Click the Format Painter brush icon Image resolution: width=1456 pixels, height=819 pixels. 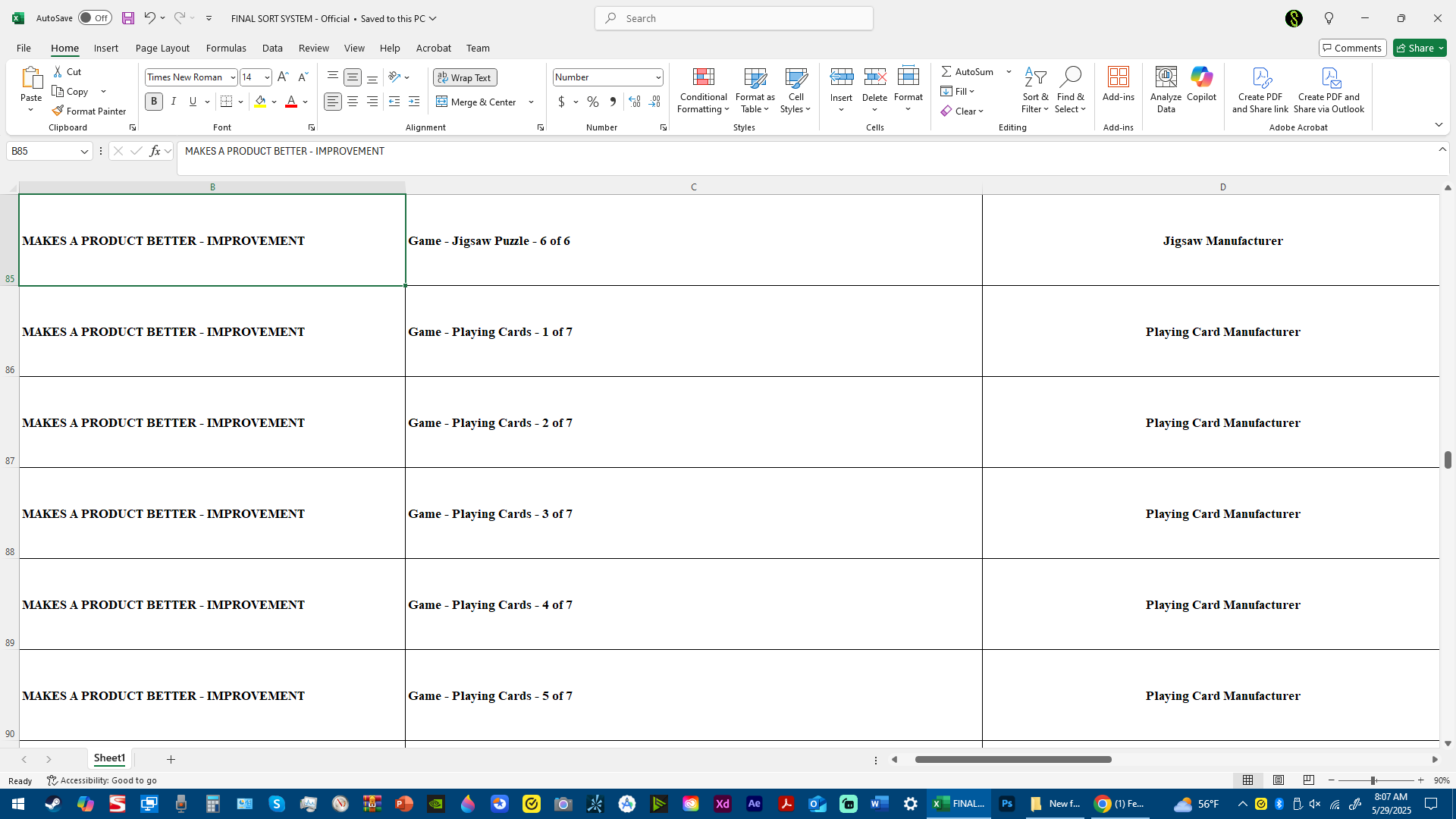58,111
